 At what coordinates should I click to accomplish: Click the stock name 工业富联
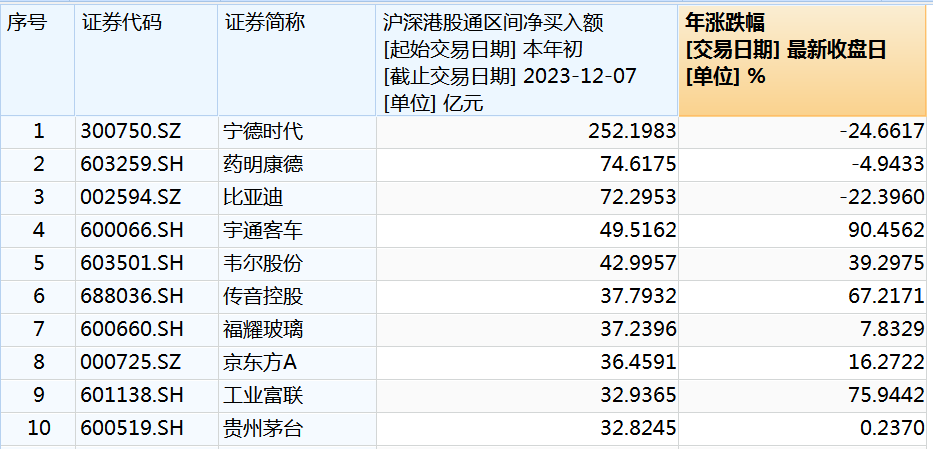pyautogui.click(x=263, y=395)
